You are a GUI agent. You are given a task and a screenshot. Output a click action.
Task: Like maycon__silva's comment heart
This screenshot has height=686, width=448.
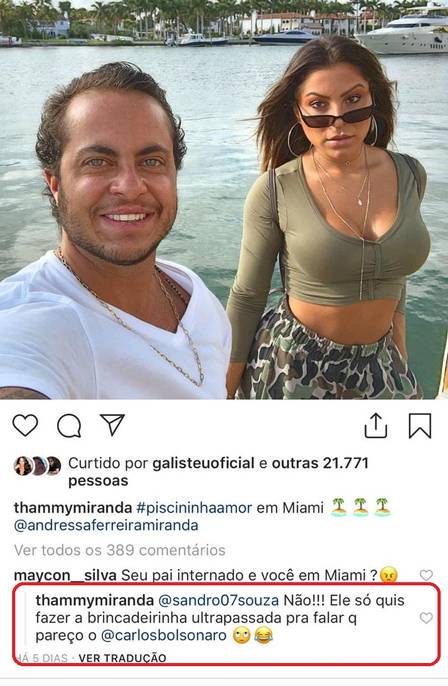tap(426, 575)
